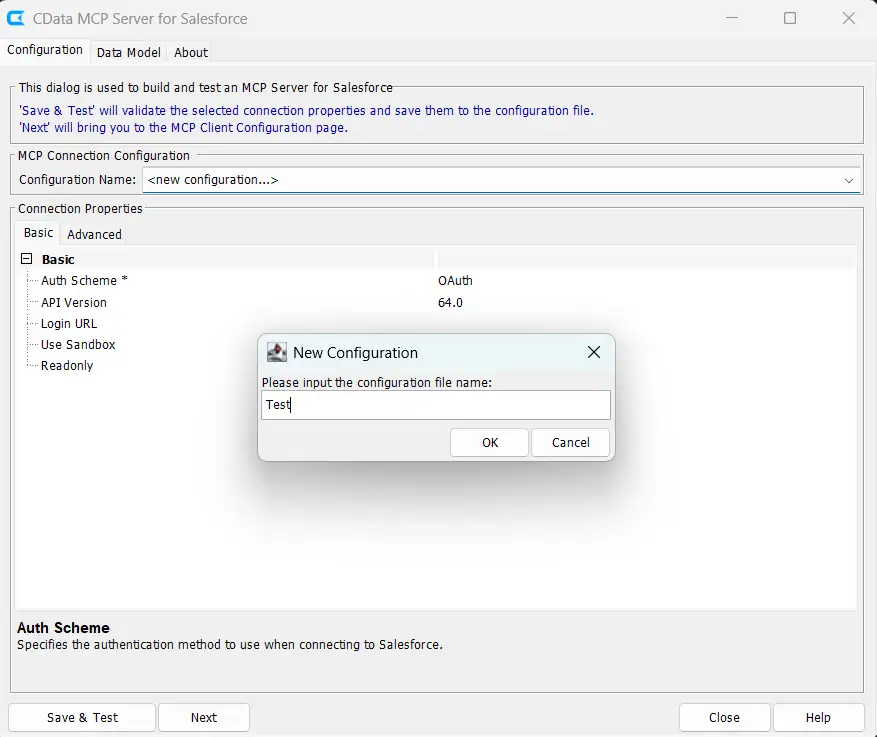Click the CData logo icon in title bar
This screenshot has width=877, height=737.
[x=16, y=18]
